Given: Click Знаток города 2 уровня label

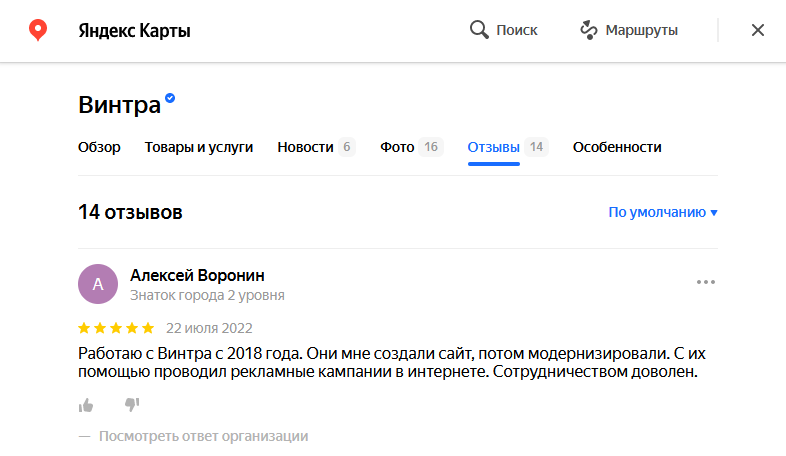Looking at the screenshot, I should [207, 295].
